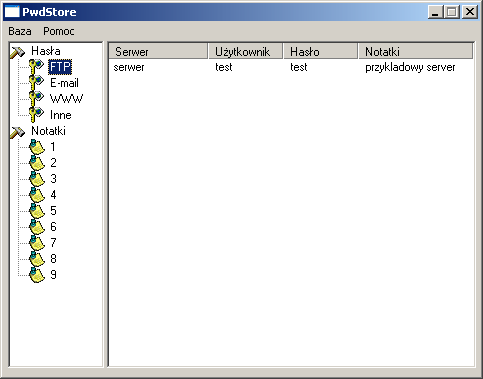Click 'test' in the Użytkownik column
The width and height of the screenshot is (483, 379).
(x=224, y=67)
